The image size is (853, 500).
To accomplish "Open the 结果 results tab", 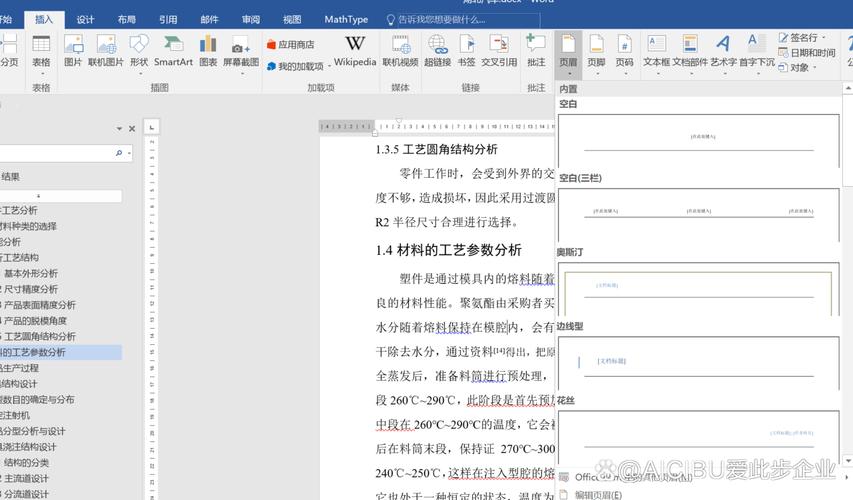I will [x=10, y=177].
